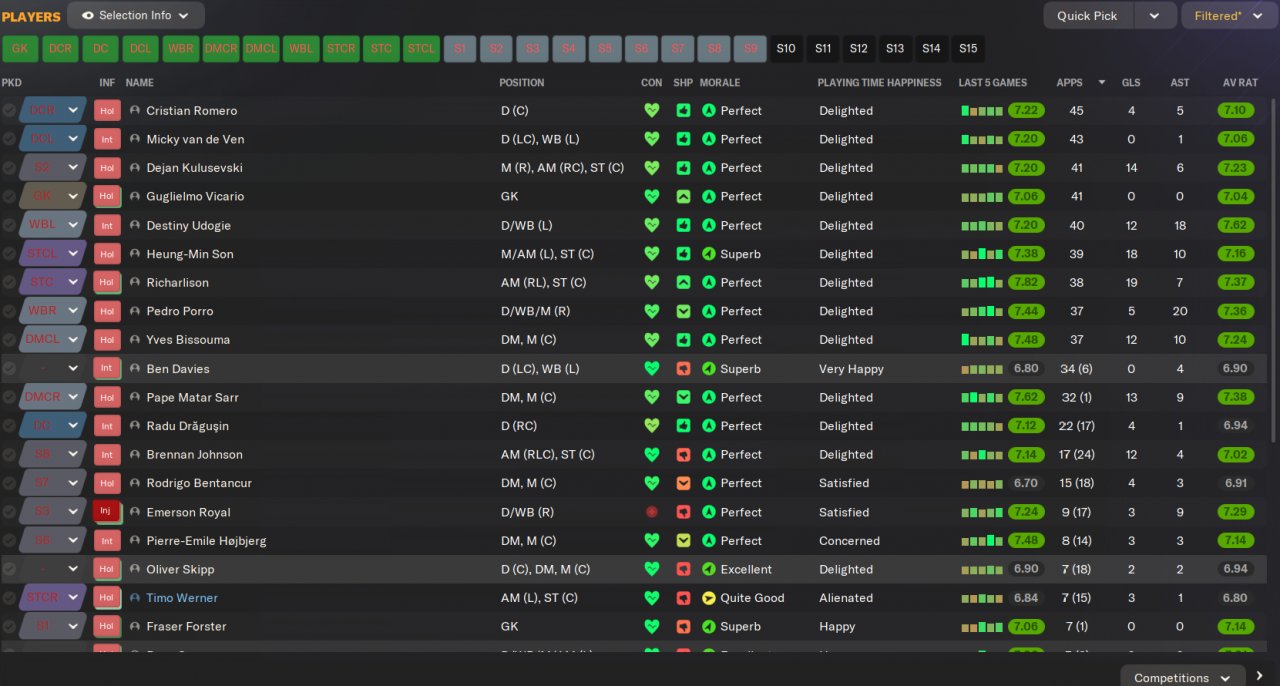This screenshot has width=1280, height=686.
Task: Click the sharpness icon for Brennan Johnson
Action: point(683,455)
